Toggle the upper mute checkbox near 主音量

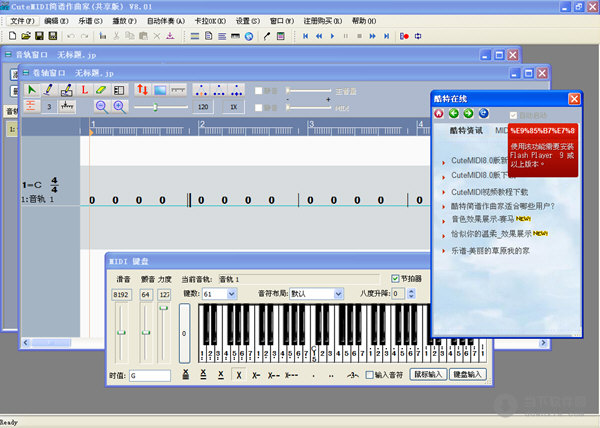coord(259,91)
